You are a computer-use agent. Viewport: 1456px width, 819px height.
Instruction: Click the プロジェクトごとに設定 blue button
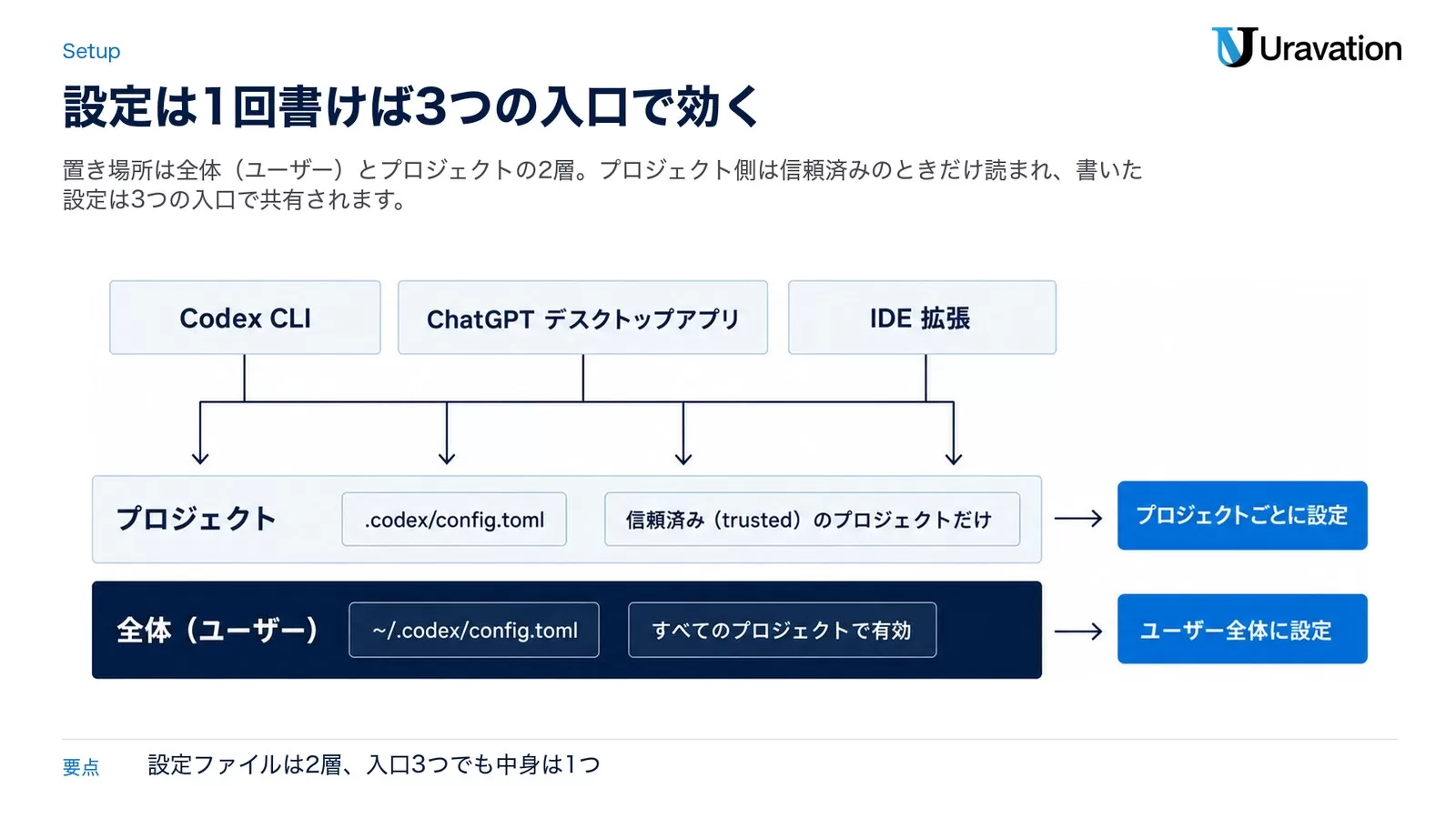1242,515
